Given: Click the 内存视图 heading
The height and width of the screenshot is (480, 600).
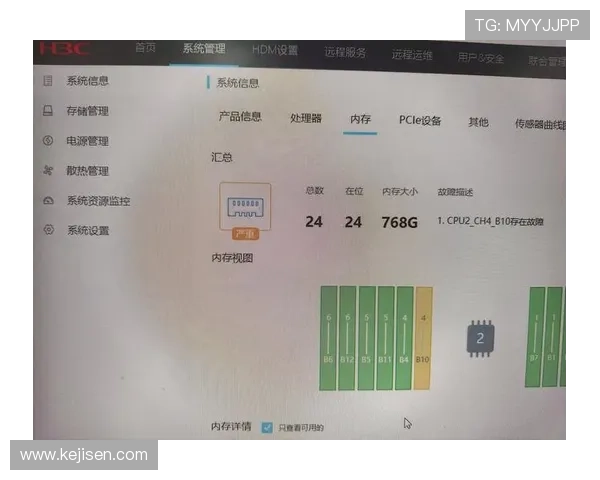Looking at the screenshot, I should (x=232, y=258).
